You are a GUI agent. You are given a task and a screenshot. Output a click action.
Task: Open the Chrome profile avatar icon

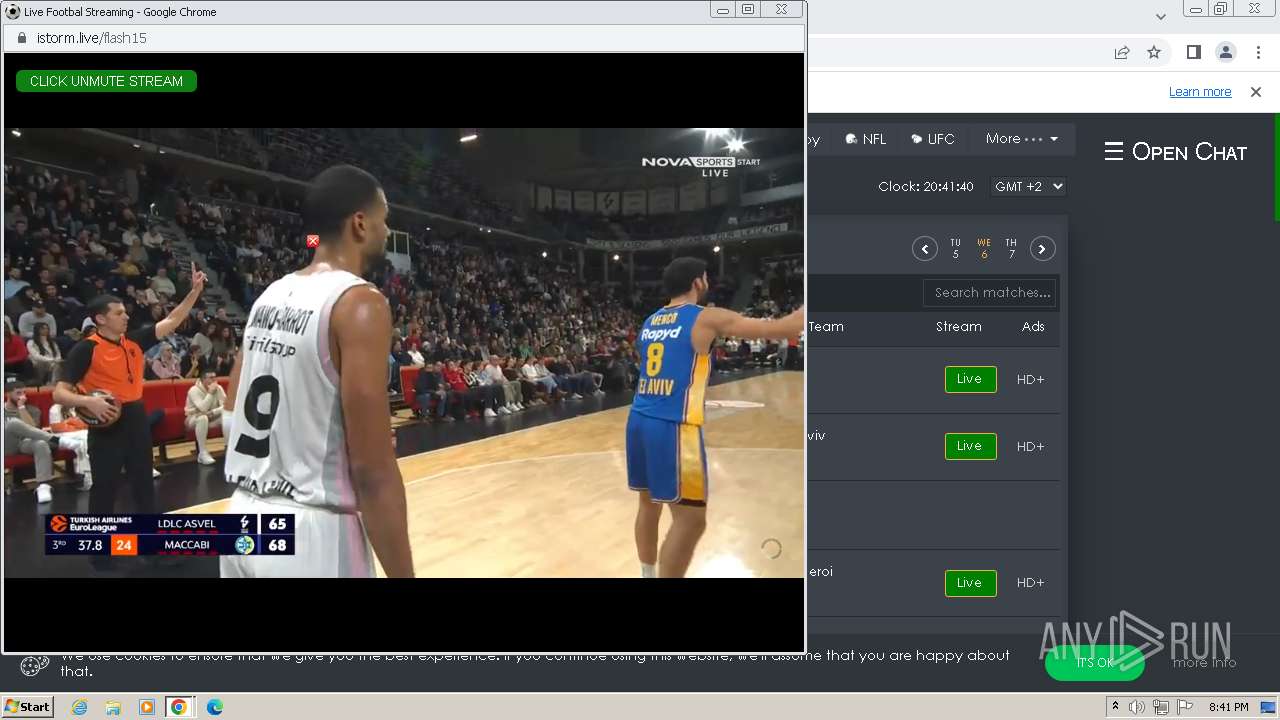1225,53
